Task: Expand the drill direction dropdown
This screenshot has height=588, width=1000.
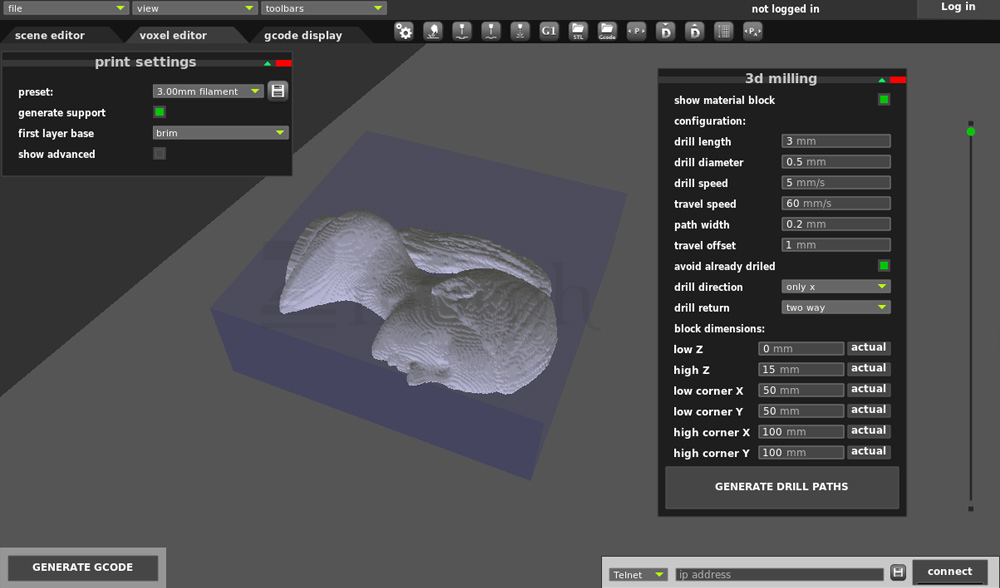Action: [x=836, y=287]
